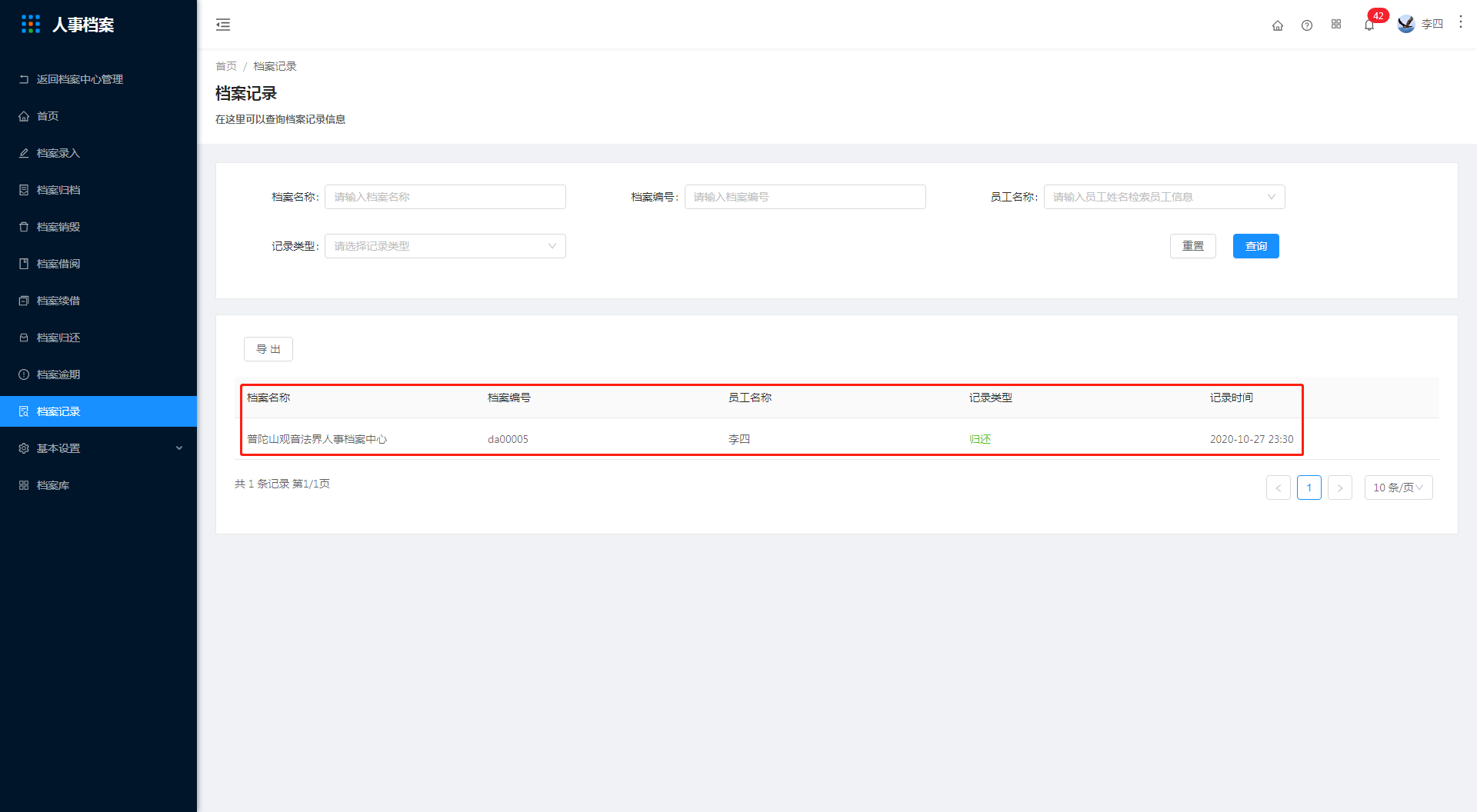The height and width of the screenshot is (812, 1477).
Task: Click the 2020-10-27 23:30 time cell
Action: click(1252, 439)
